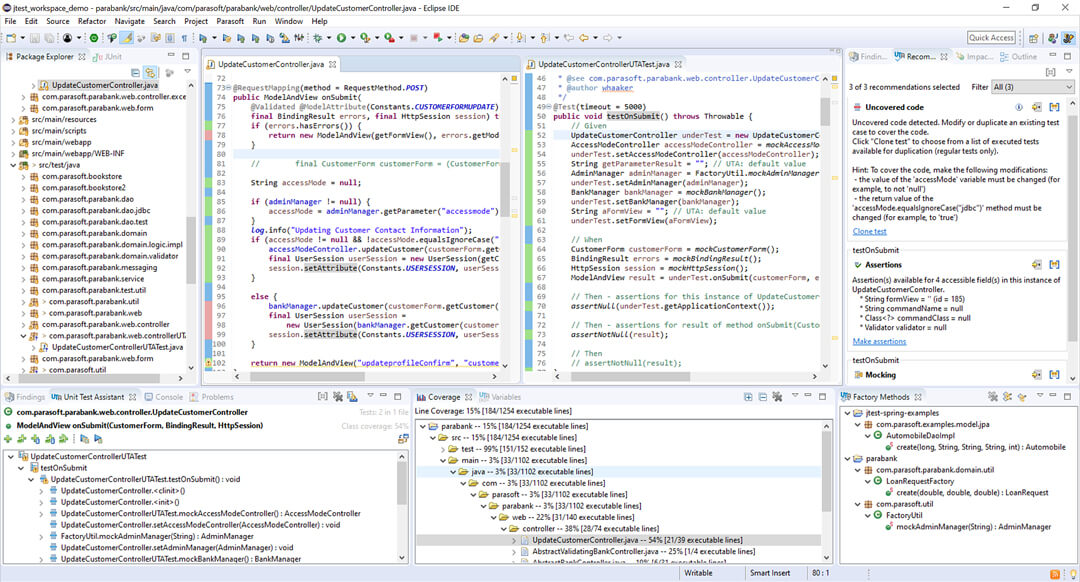Click the last blue run icon in Unit Test Assistant toolbar

(98, 439)
